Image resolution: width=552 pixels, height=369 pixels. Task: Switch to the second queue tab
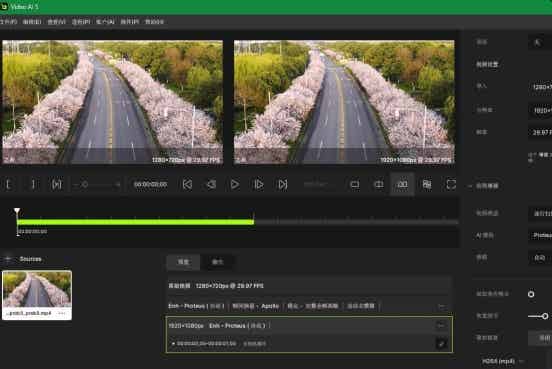(218, 262)
